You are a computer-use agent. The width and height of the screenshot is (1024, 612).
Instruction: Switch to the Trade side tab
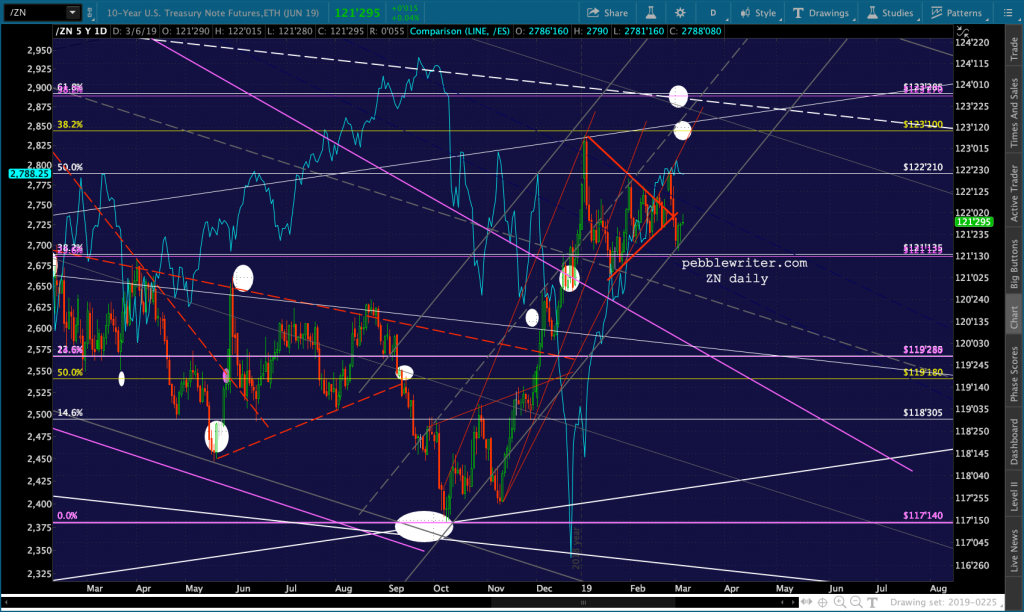(1014, 49)
